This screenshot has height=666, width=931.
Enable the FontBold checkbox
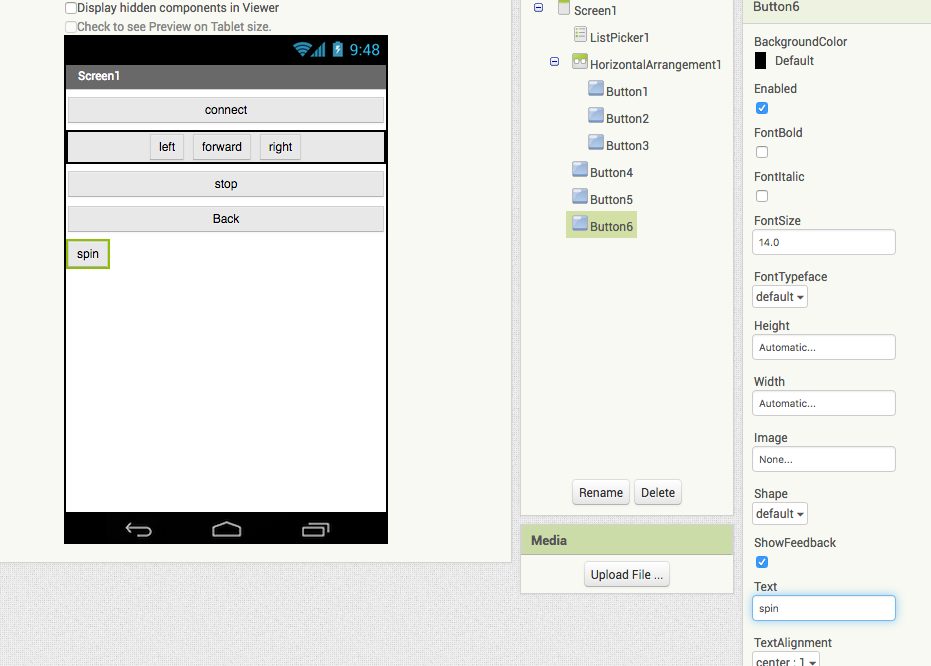[762, 152]
